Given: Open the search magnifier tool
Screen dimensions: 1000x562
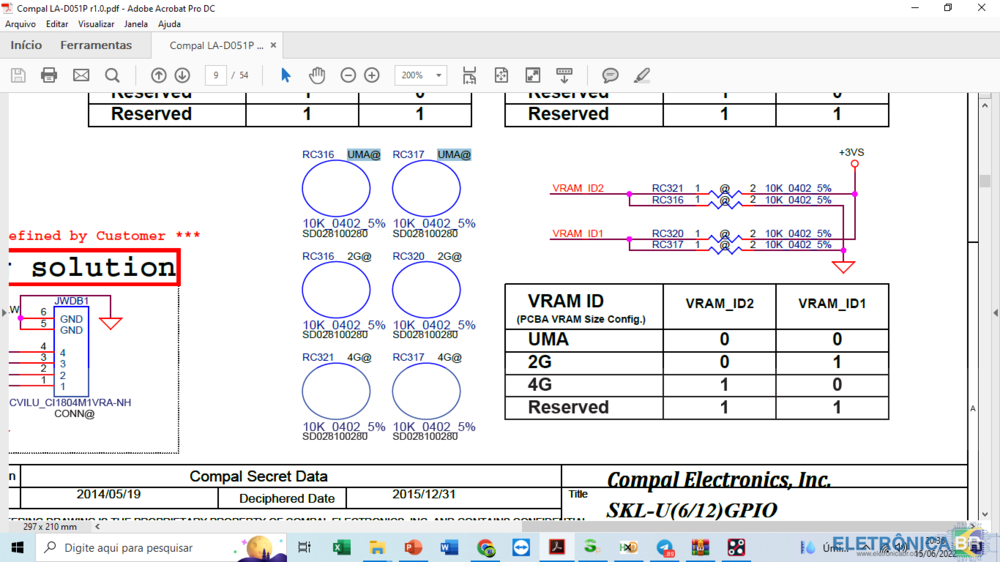Looking at the screenshot, I should coord(112,75).
